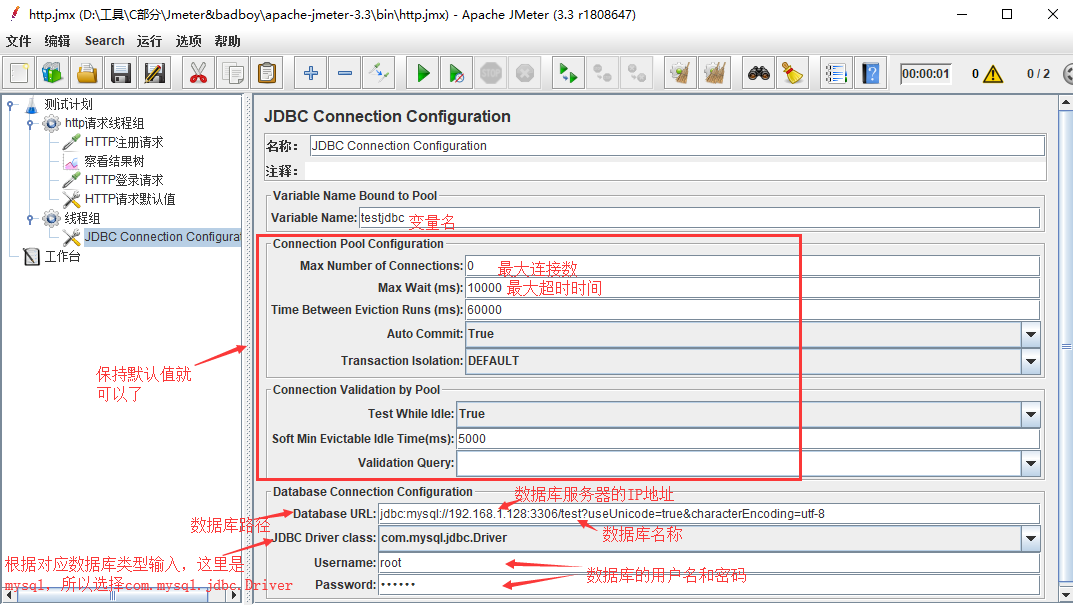Open the Search menu

click(x=105, y=41)
